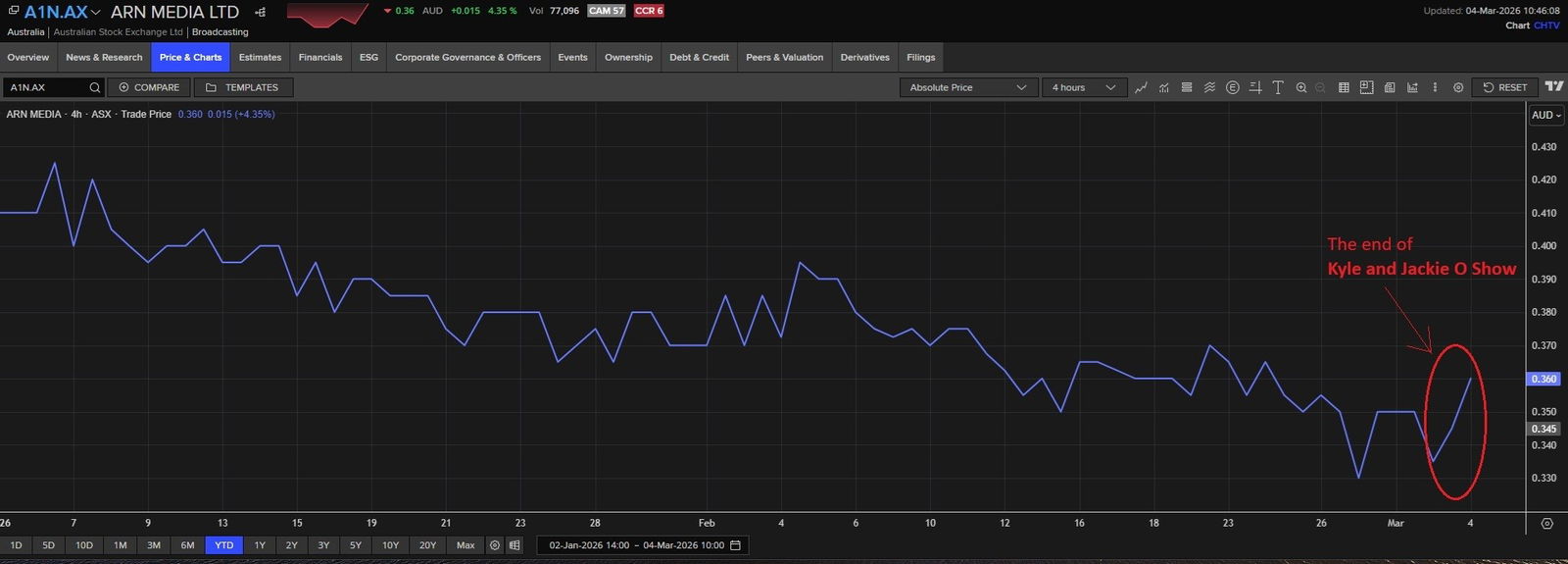Click the 0.360 current price label on axis
The width and height of the screenshot is (1568, 564).
[x=1544, y=379]
